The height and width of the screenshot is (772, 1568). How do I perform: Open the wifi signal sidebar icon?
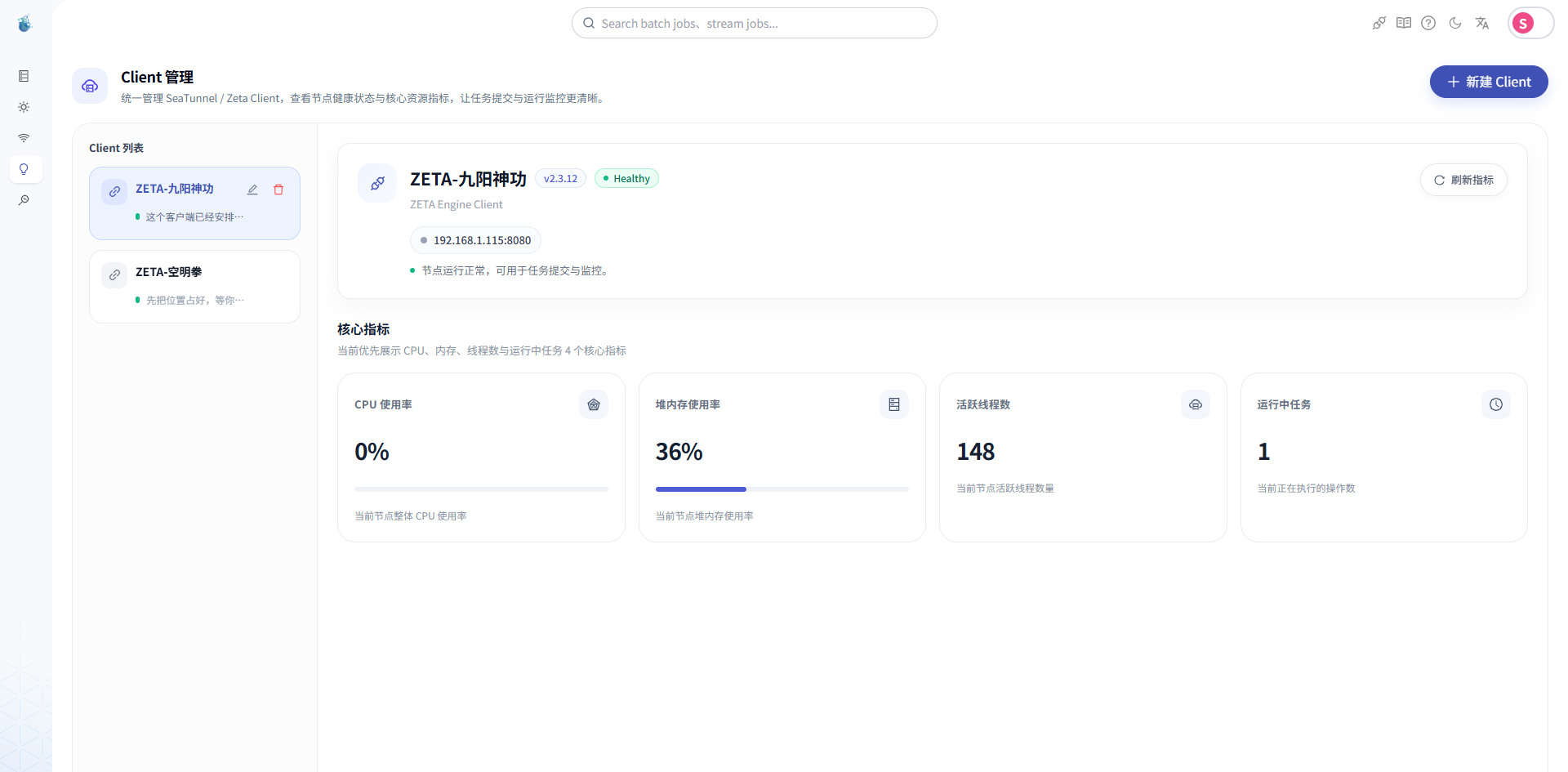(x=24, y=138)
